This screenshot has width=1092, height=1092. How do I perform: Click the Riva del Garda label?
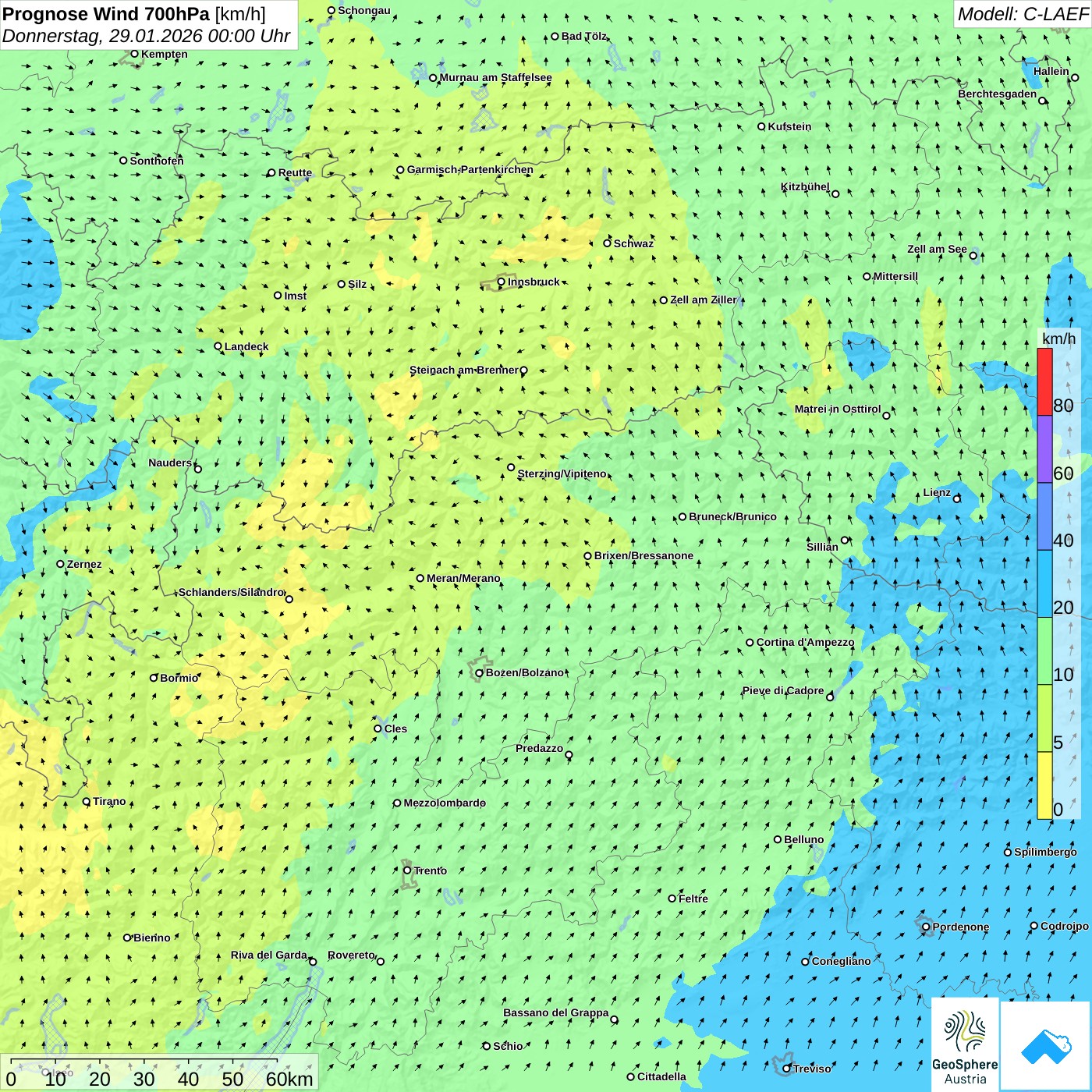[x=269, y=955]
